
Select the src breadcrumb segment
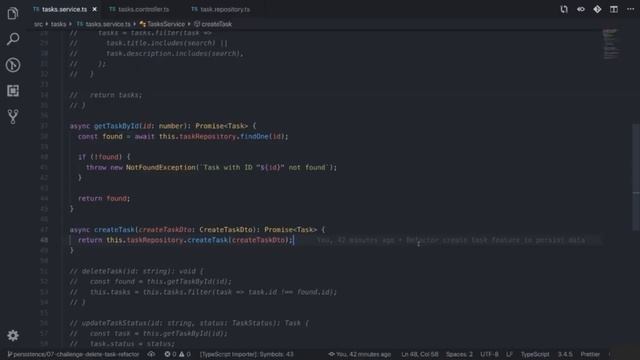click(x=38, y=24)
